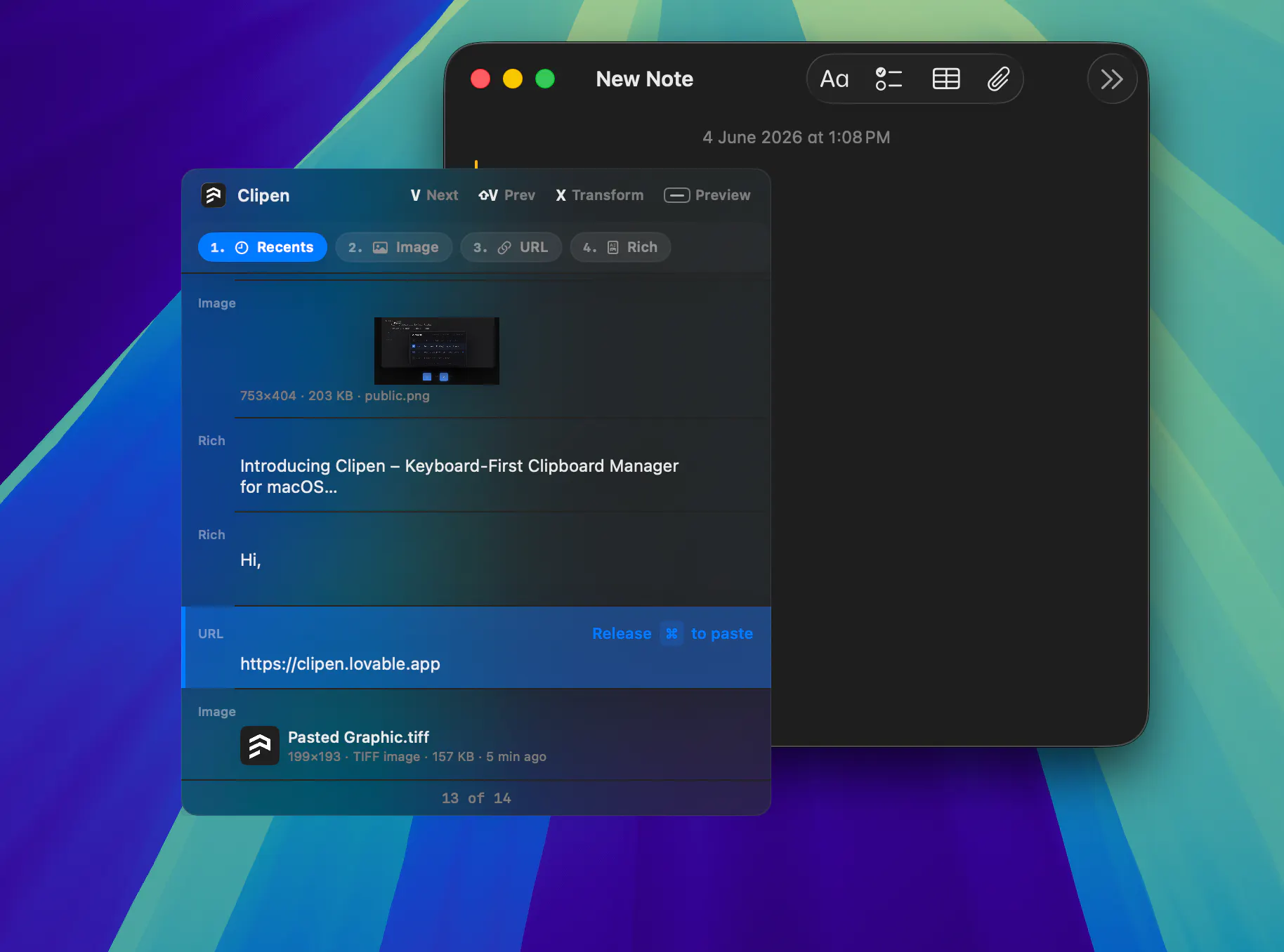Screen dimensions: 1284x952
Task: Click the Prev shortcut hint
Action: click(x=506, y=195)
